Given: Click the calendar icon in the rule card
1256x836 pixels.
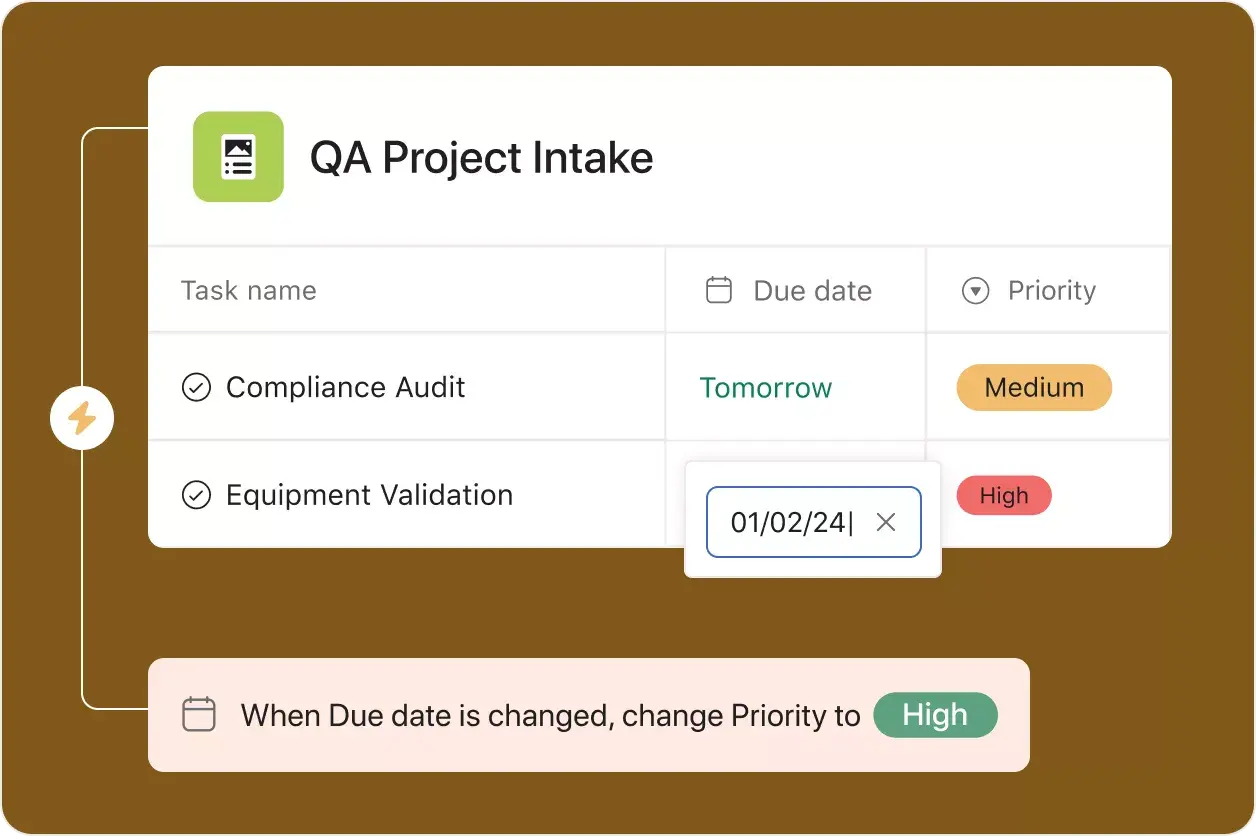Looking at the screenshot, I should pos(199,715).
